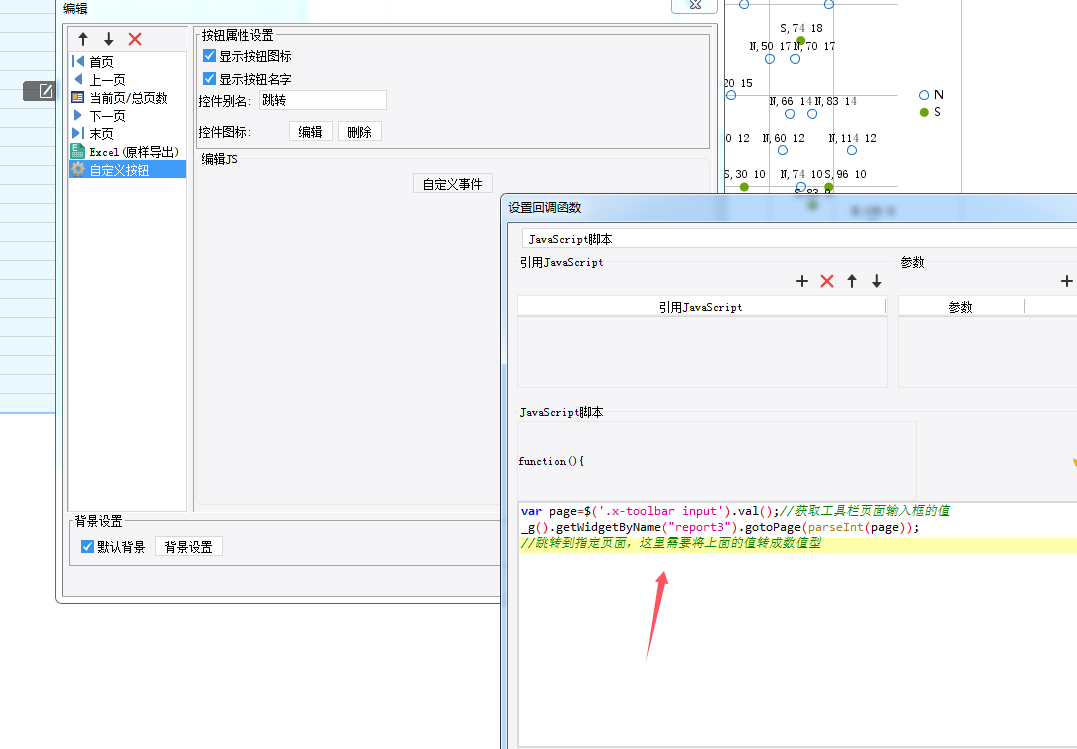Select 当前页/总页数 list entry
The width and height of the screenshot is (1077, 749).
pos(127,98)
